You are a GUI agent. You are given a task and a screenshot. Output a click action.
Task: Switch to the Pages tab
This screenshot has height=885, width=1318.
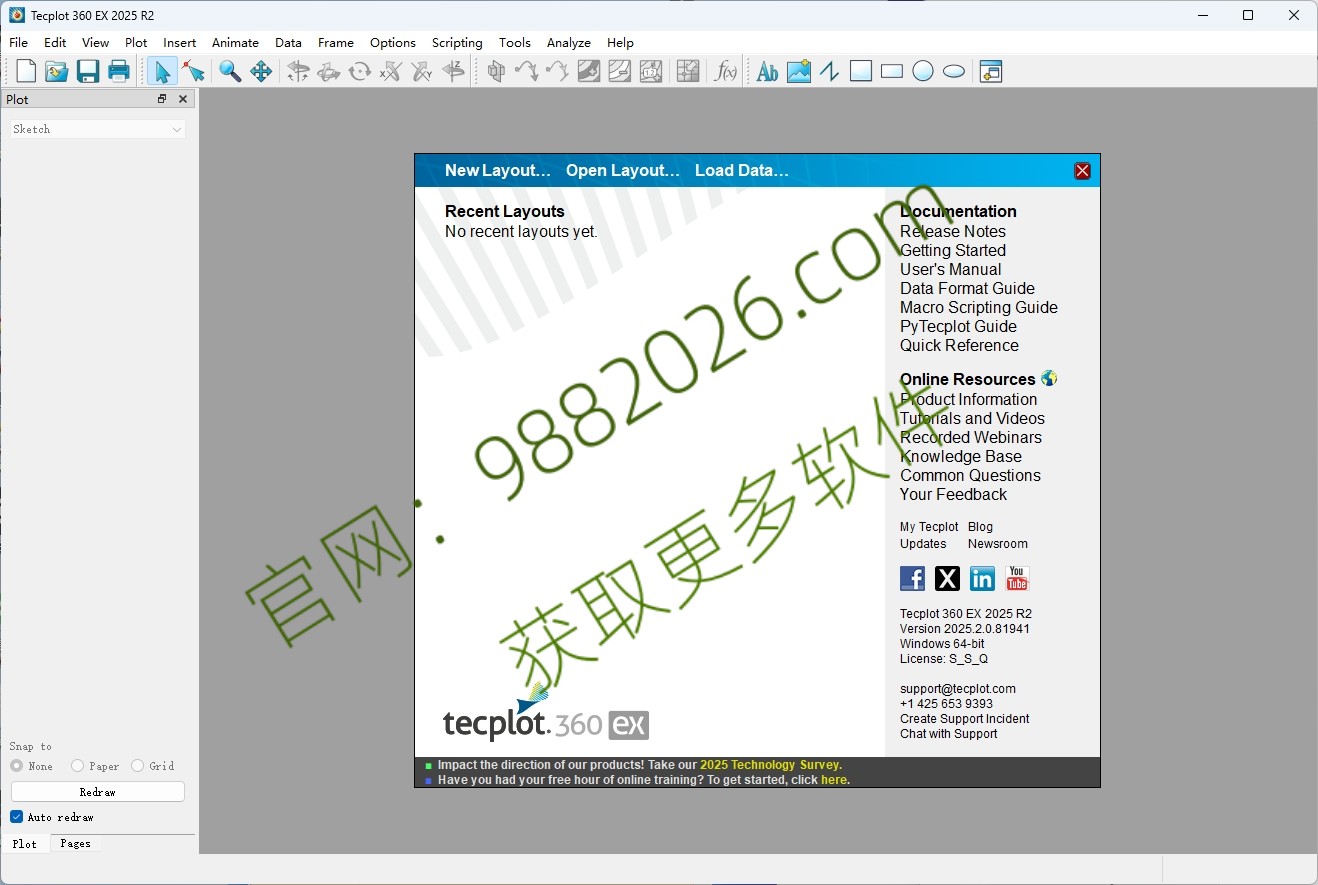(75, 844)
